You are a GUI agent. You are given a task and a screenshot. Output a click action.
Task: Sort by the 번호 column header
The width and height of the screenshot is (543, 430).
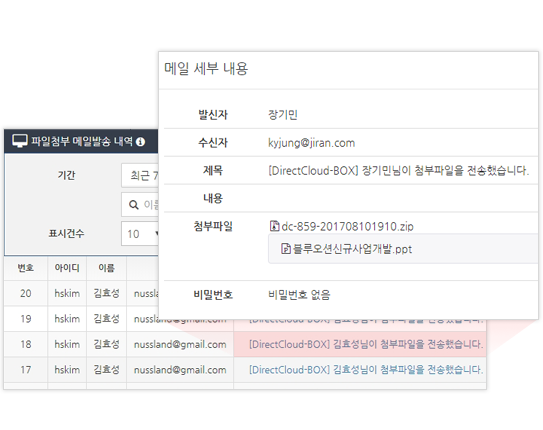(26, 268)
